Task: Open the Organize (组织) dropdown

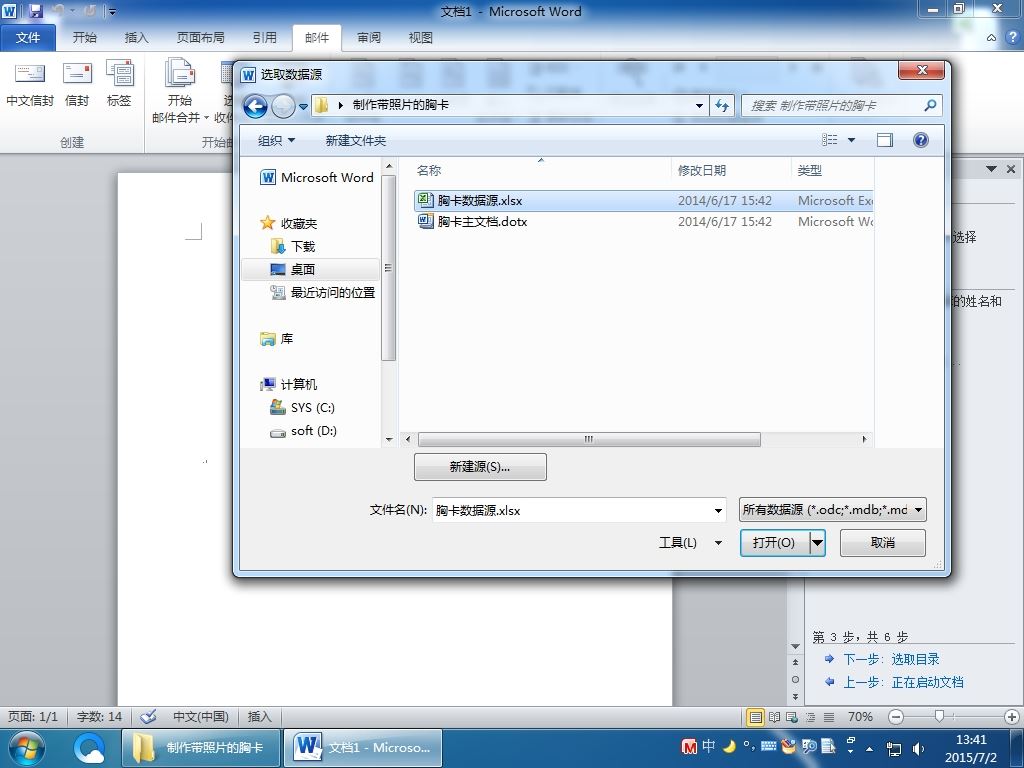Action: point(276,140)
